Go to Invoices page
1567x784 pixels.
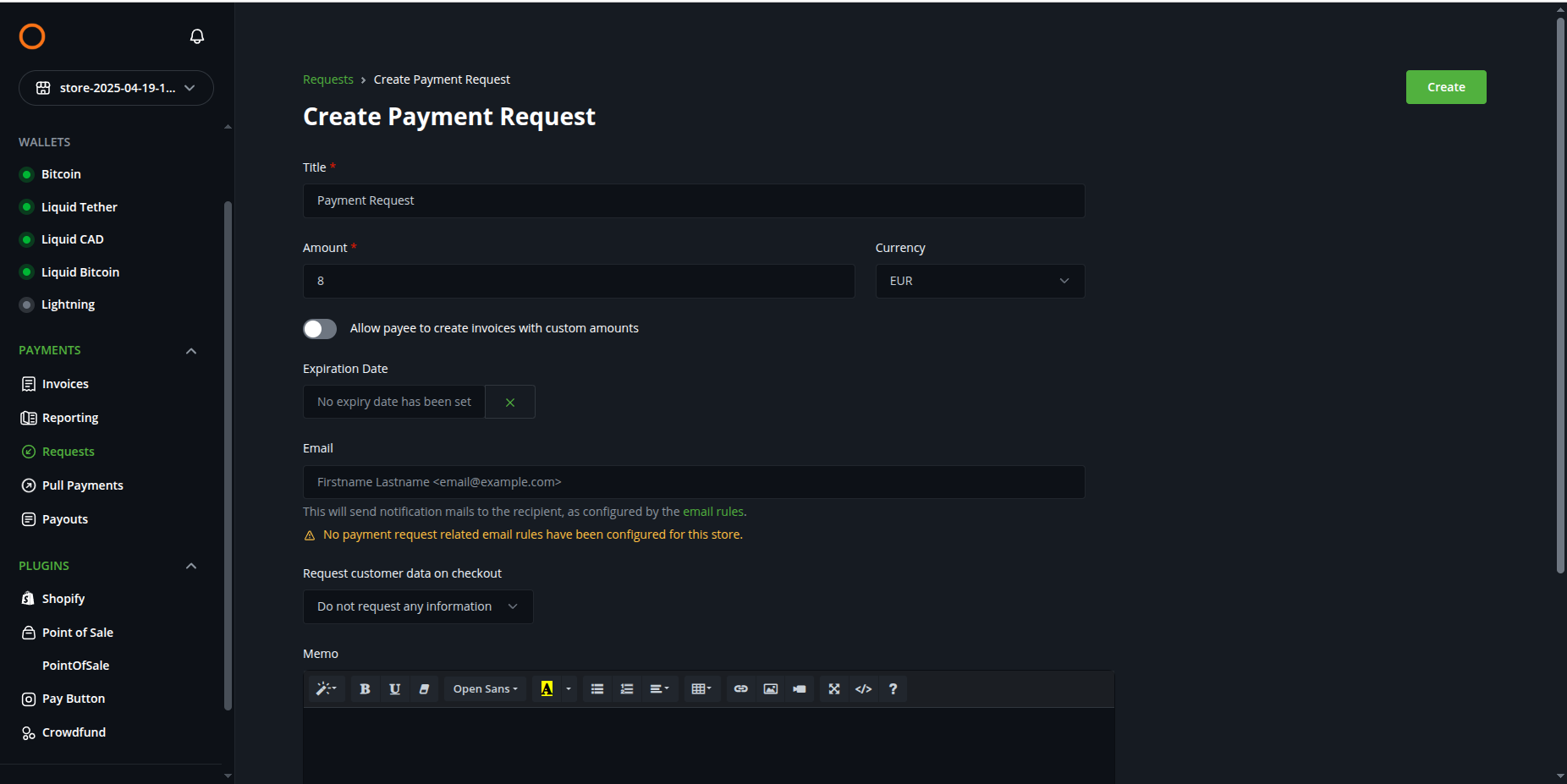65,384
